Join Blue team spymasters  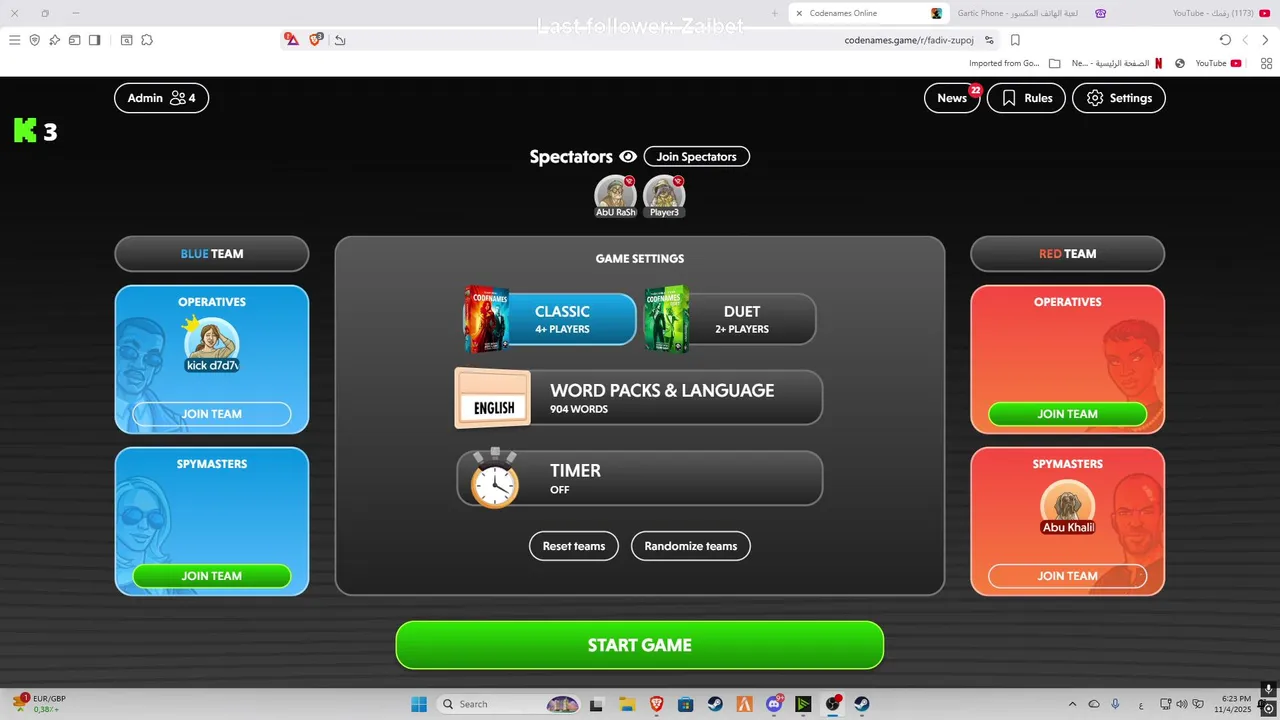[212, 576]
